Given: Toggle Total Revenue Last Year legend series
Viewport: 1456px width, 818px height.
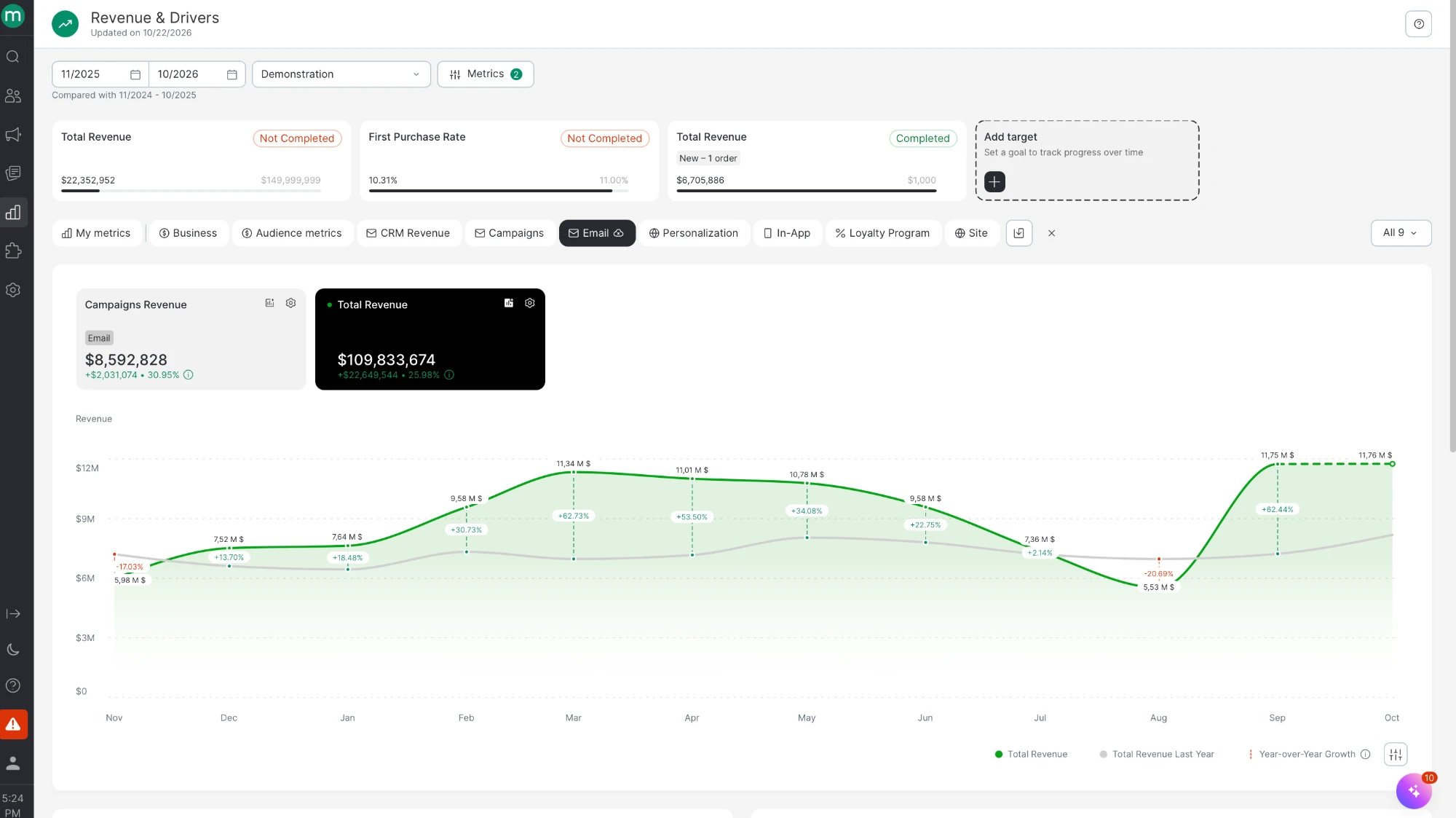Looking at the screenshot, I should point(1157,755).
